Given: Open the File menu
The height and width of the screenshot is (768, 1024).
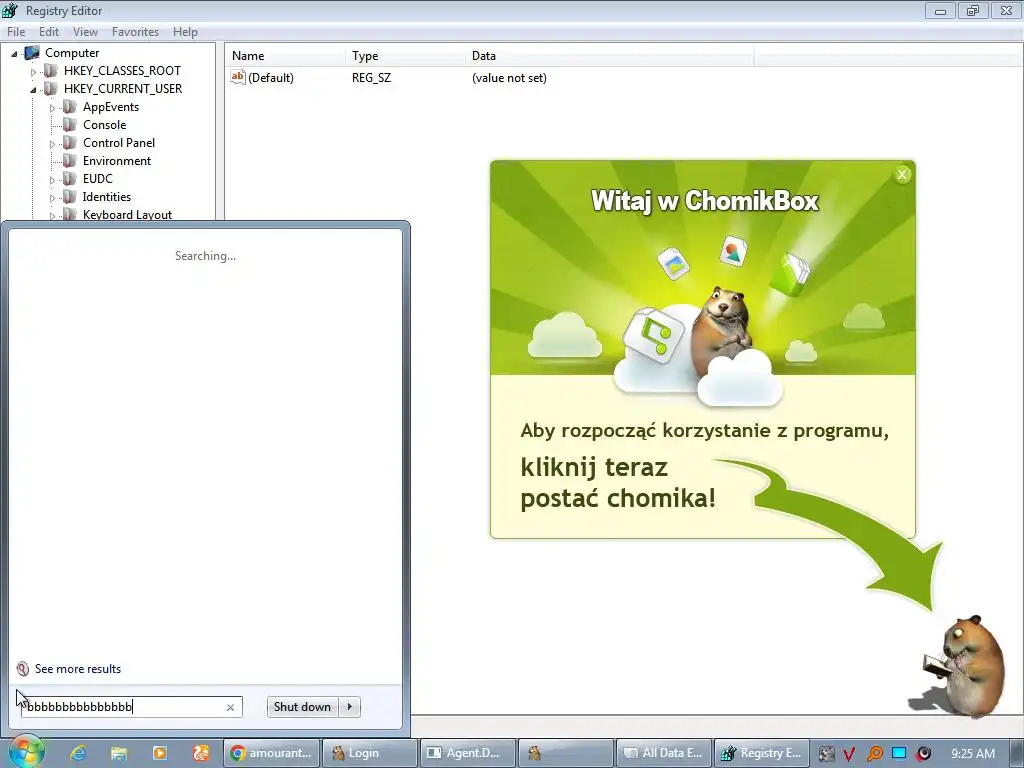Looking at the screenshot, I should point(16,31).
